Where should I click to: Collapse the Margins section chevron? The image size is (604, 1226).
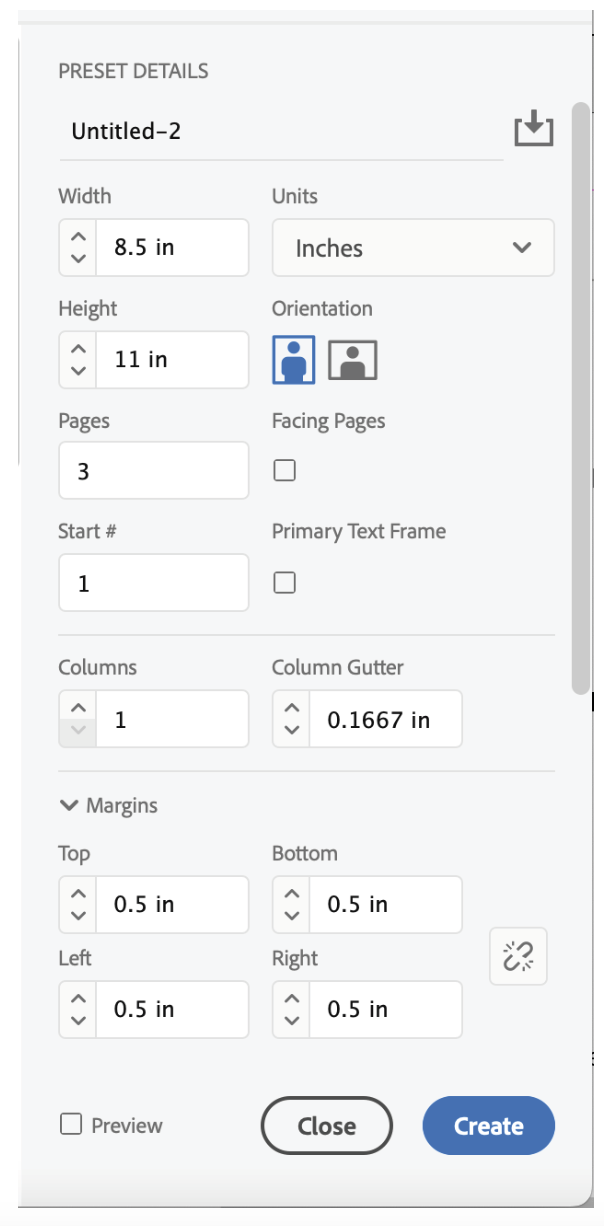click(x=69, y=805)
